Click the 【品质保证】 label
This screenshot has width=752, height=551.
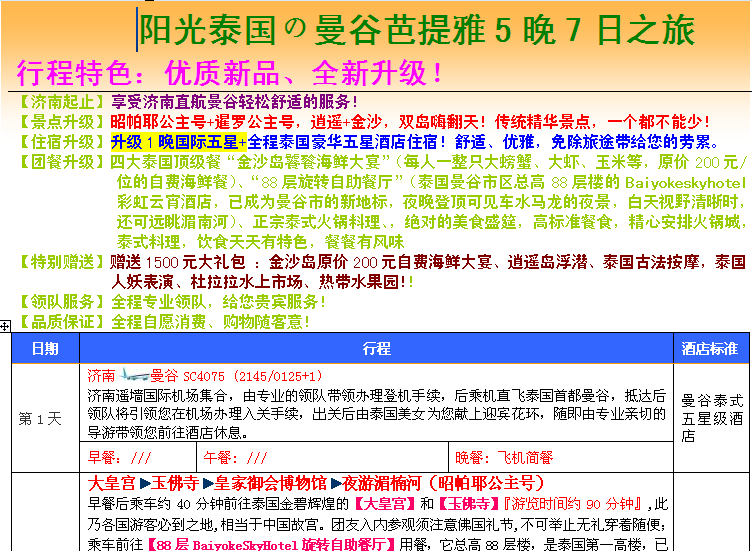tap(62, 322)
